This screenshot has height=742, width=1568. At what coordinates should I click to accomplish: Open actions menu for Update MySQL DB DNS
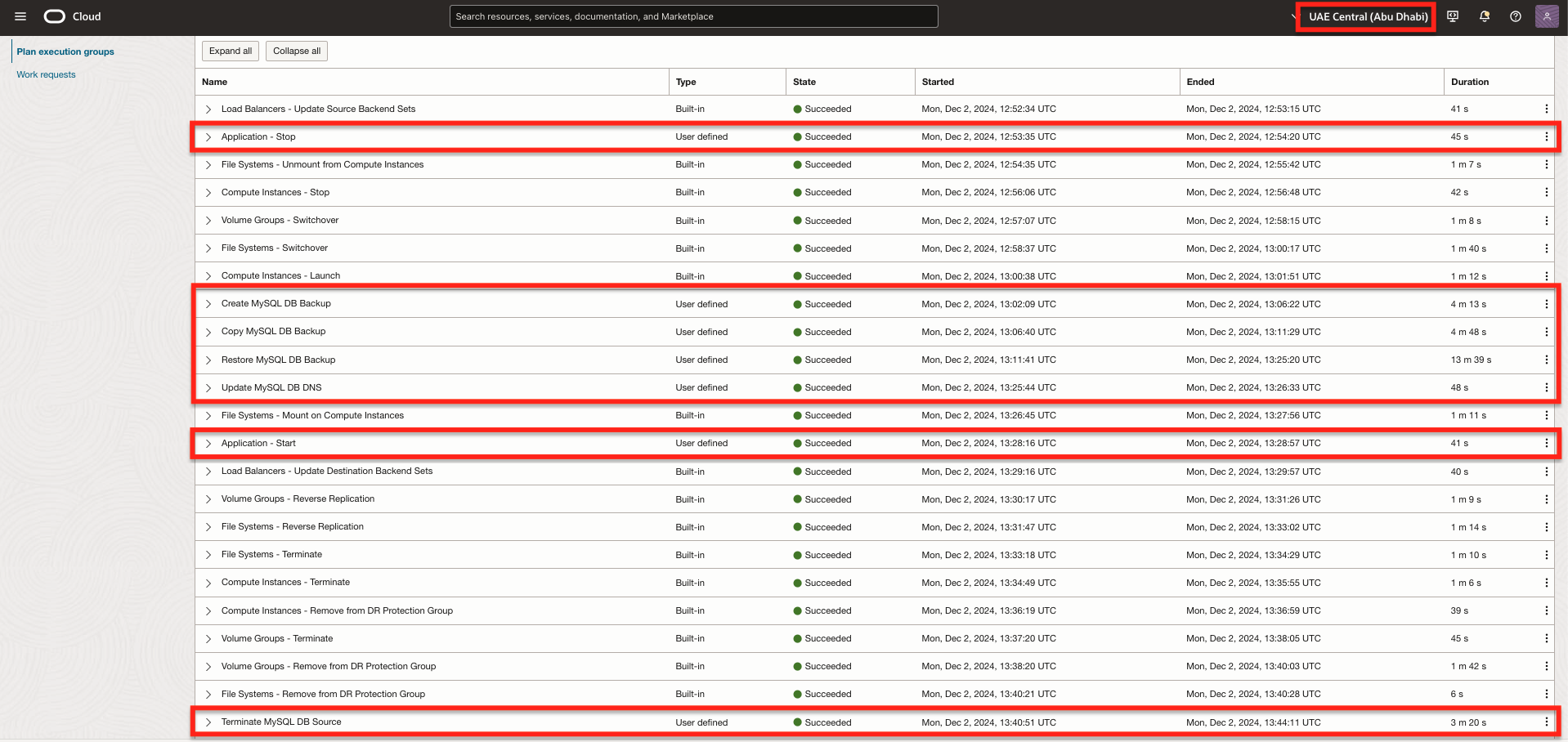coord(1546,387)
